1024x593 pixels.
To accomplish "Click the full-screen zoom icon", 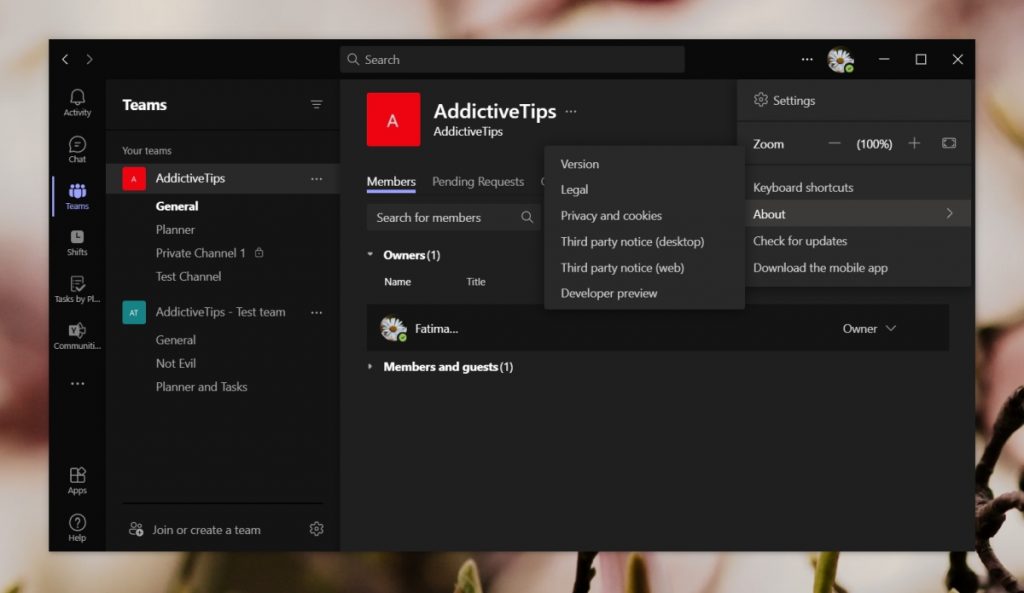I will pos(948,143).
